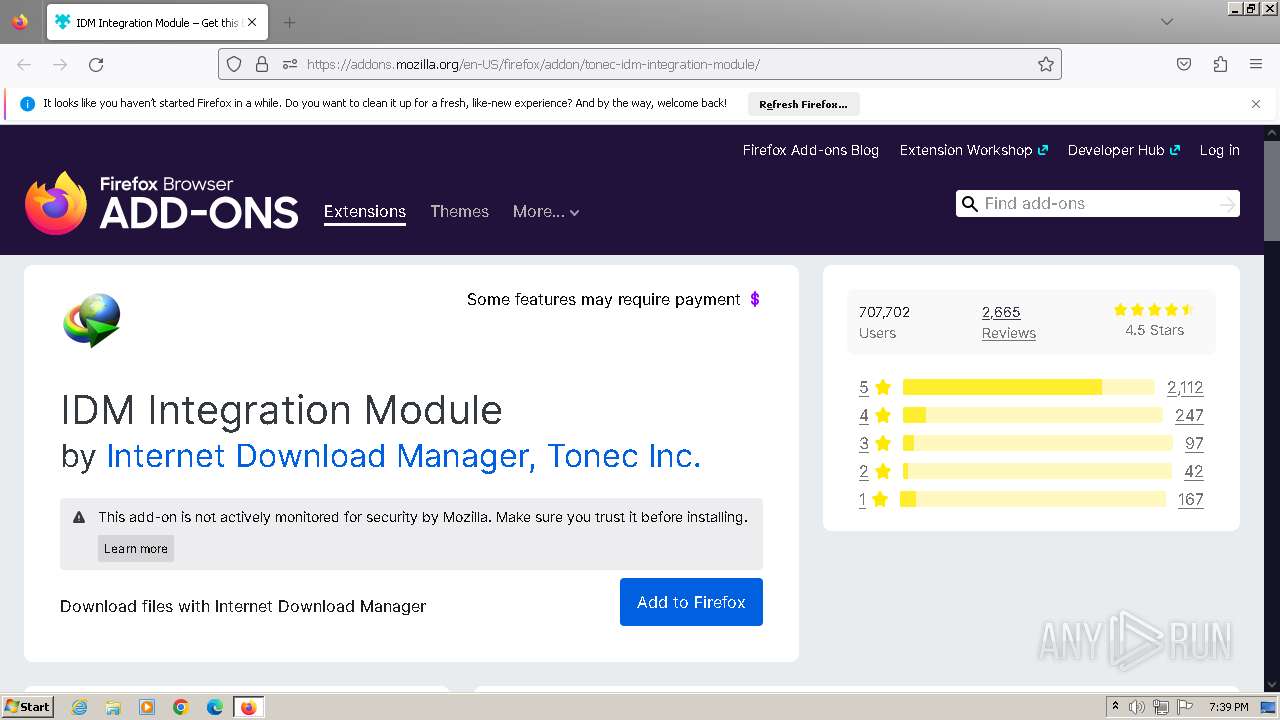1280x720 pixels.
Task: Click the tracking protection shield icon
Action: coord(234,64)
